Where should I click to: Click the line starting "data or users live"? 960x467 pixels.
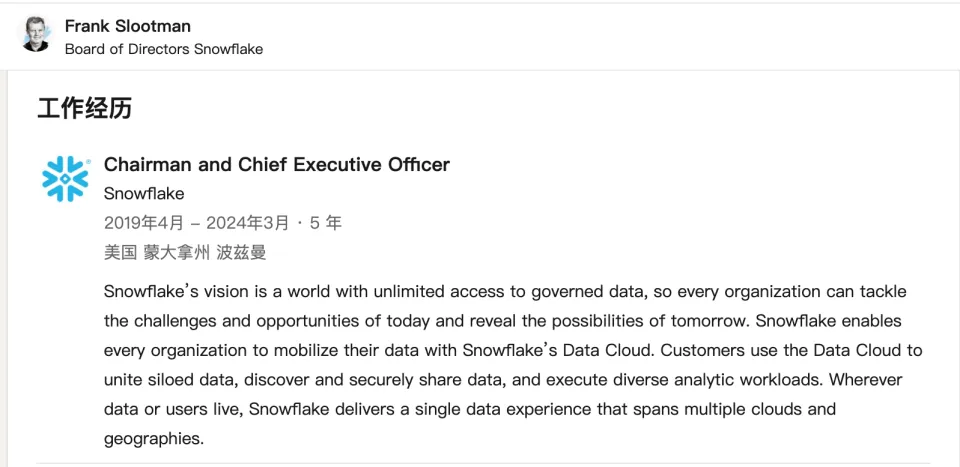470,409
